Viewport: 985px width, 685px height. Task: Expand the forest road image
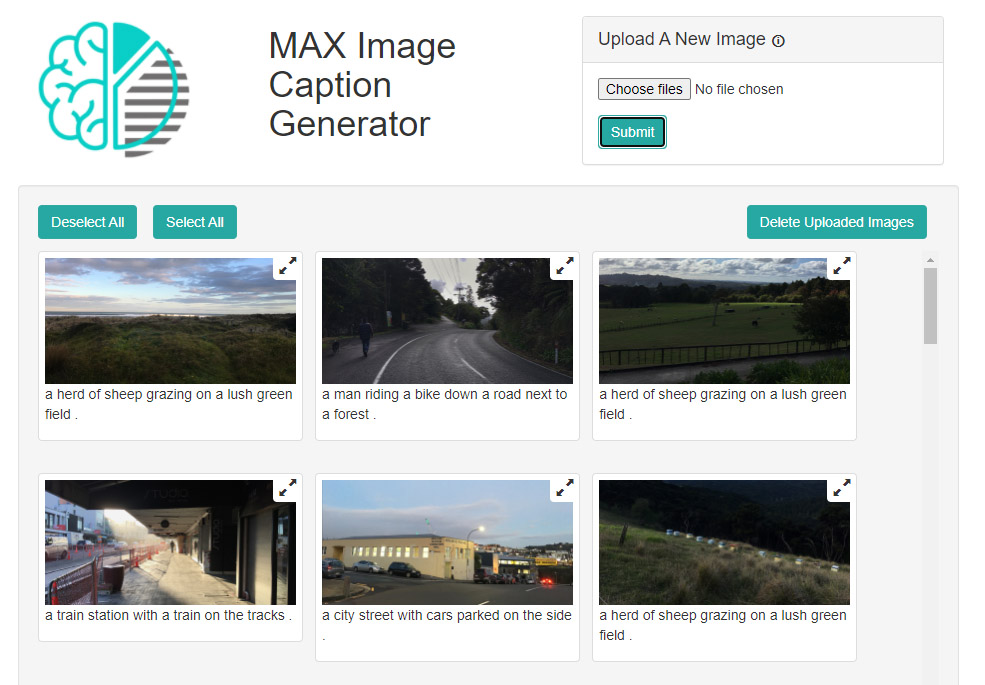(x=565, y=266)
